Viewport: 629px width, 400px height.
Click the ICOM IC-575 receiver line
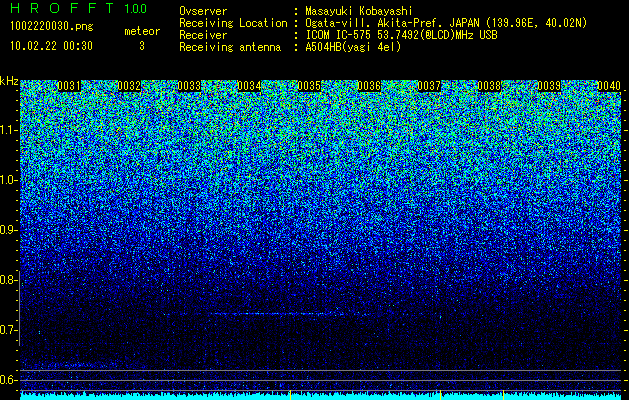pyautogui.click(x=402, y=35)
